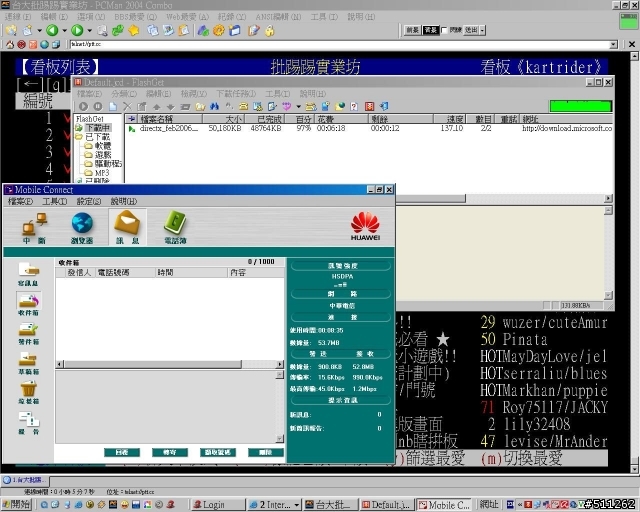Click the PCMan telnet address input field

click(340, 45)
